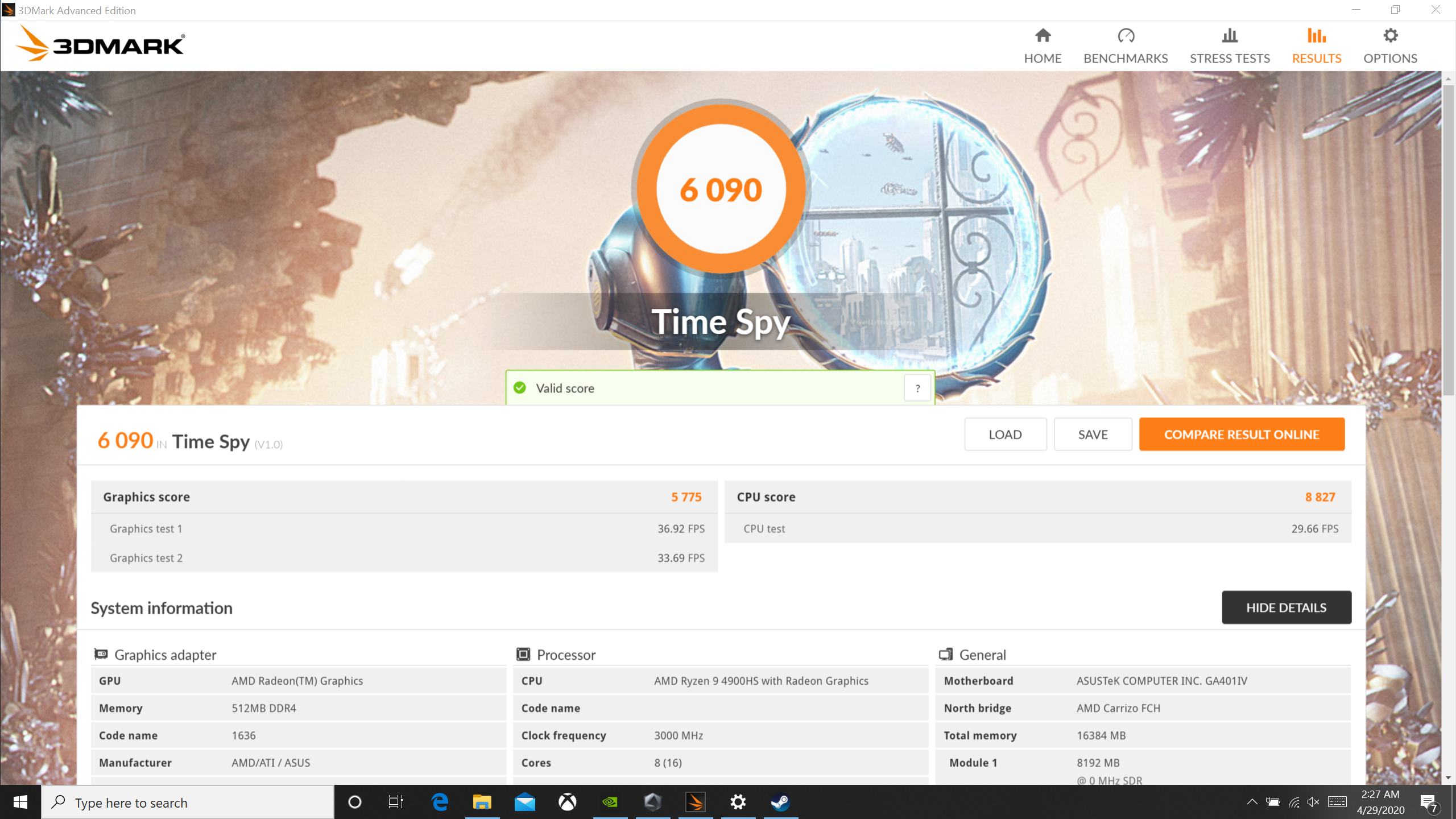The width and height of the screenshot is (1456, 819).
Task: Open the Windows Start menu
Action: [x=20, y=802]
